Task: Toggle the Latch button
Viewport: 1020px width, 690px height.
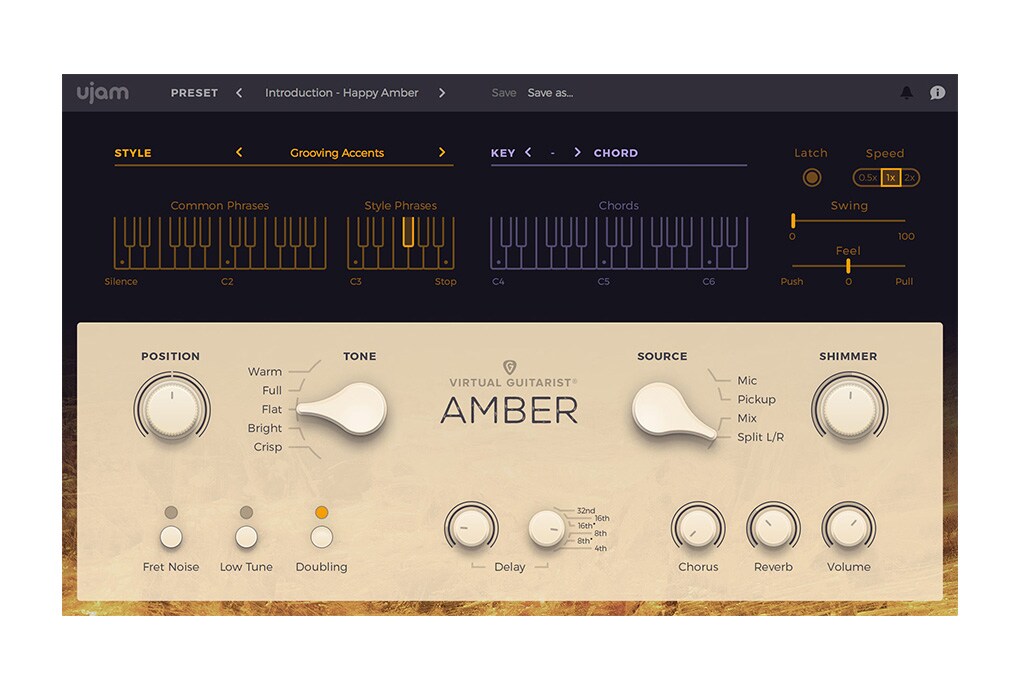Action: click(x=811, y=178)
